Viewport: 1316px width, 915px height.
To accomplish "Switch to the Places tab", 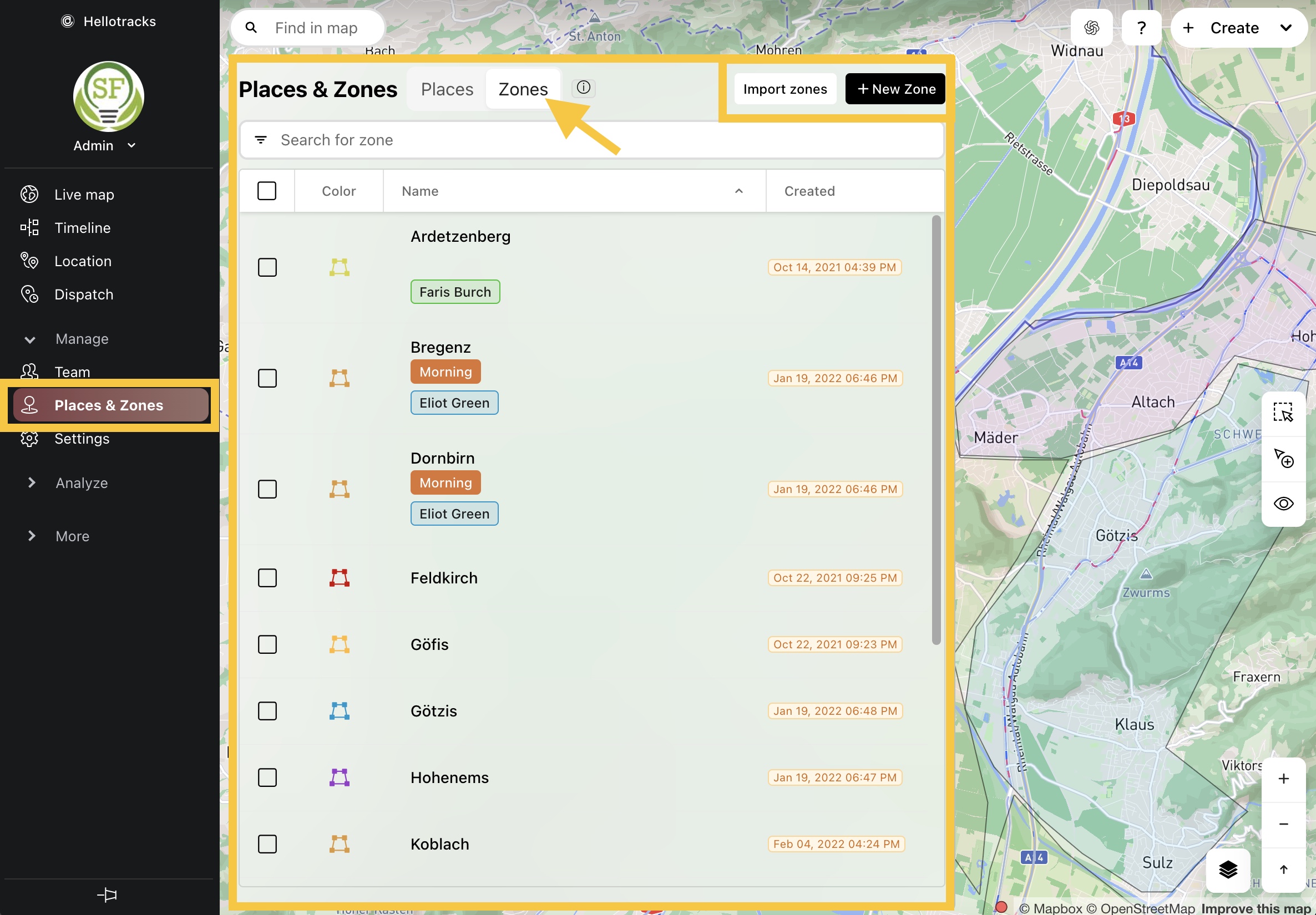I will pos(447,89).
